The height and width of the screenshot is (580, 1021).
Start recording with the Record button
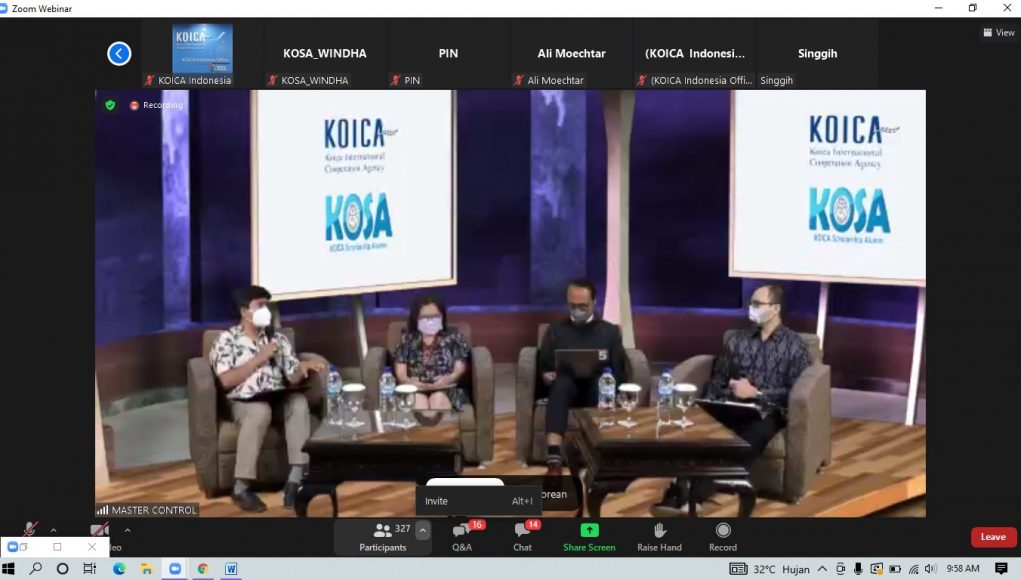click(x=723, y=536)
